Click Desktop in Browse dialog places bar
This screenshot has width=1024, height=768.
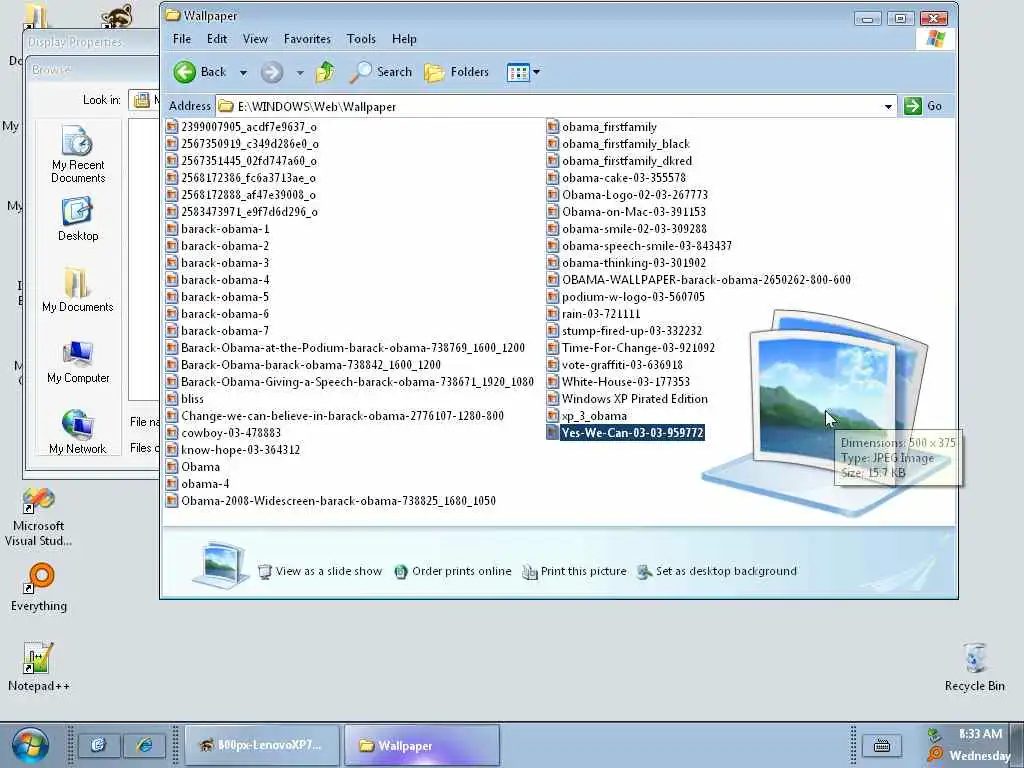point(78,221)
